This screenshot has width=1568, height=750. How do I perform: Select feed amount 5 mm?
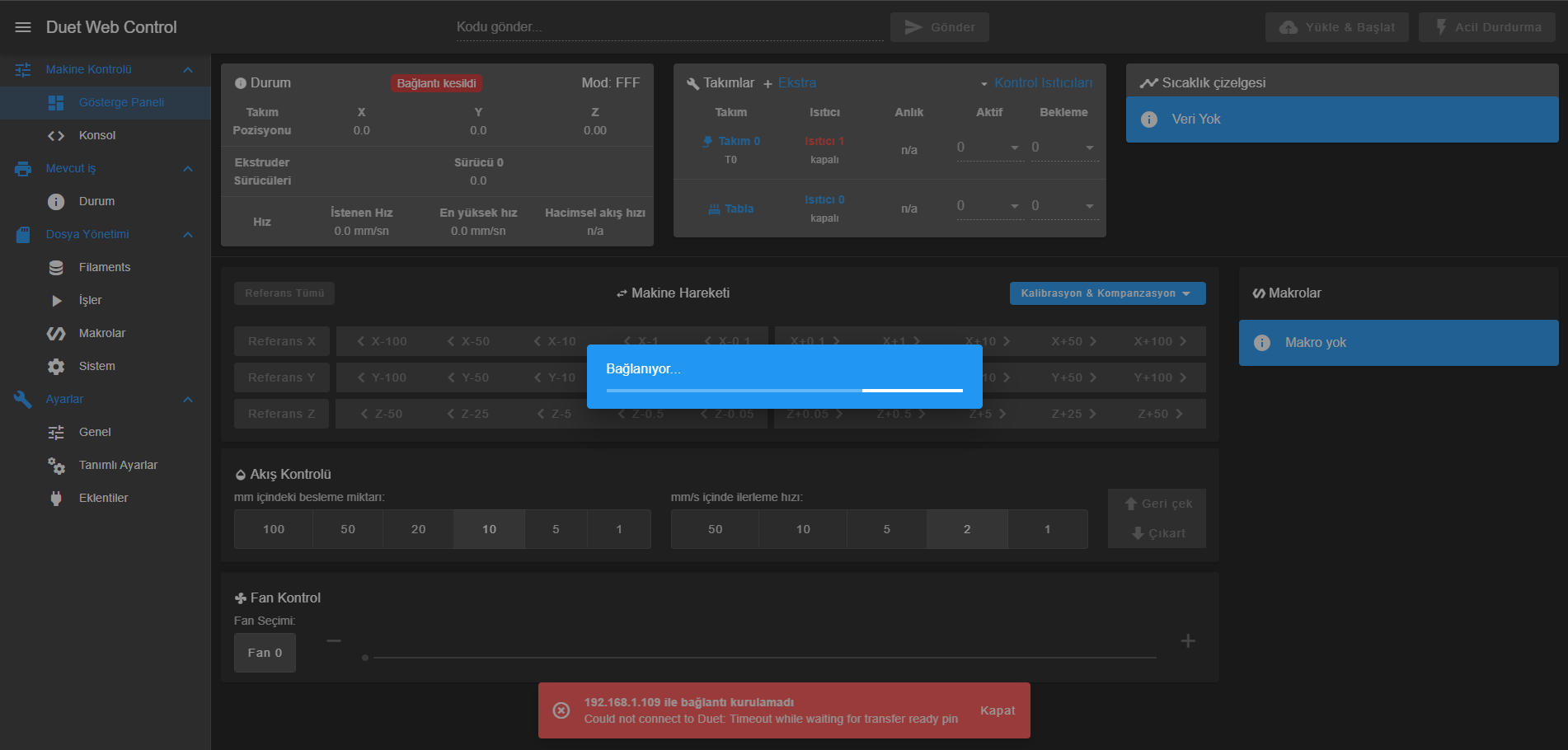(x=556, y=529)
